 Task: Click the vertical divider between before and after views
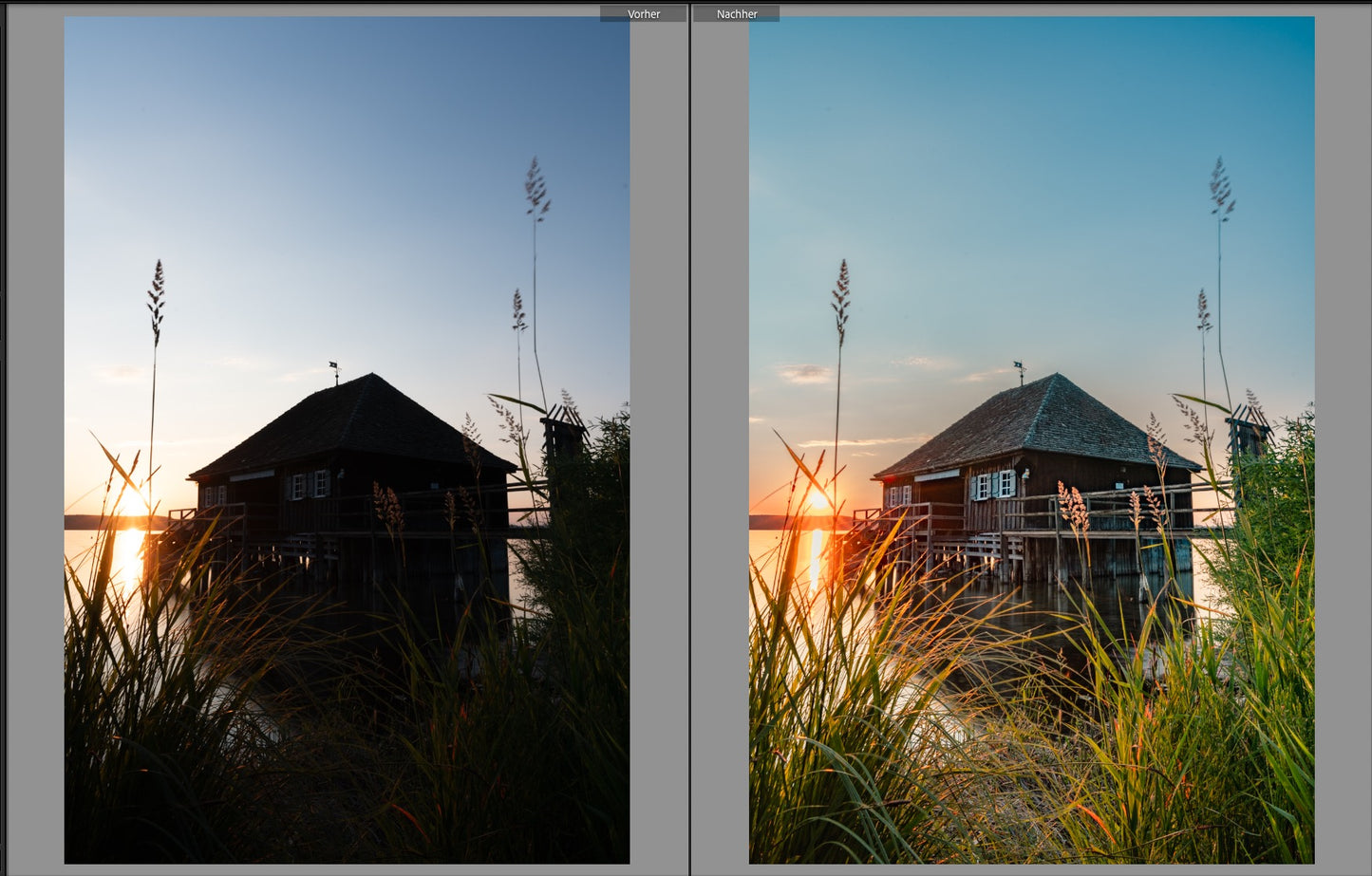click(x=689, y=437)
